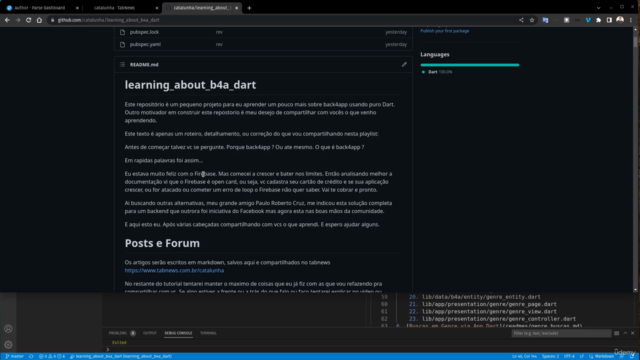Viewport: 640px width, 360px height.
Task: Open Chrome three-dot menu
Action: (631, 20)
